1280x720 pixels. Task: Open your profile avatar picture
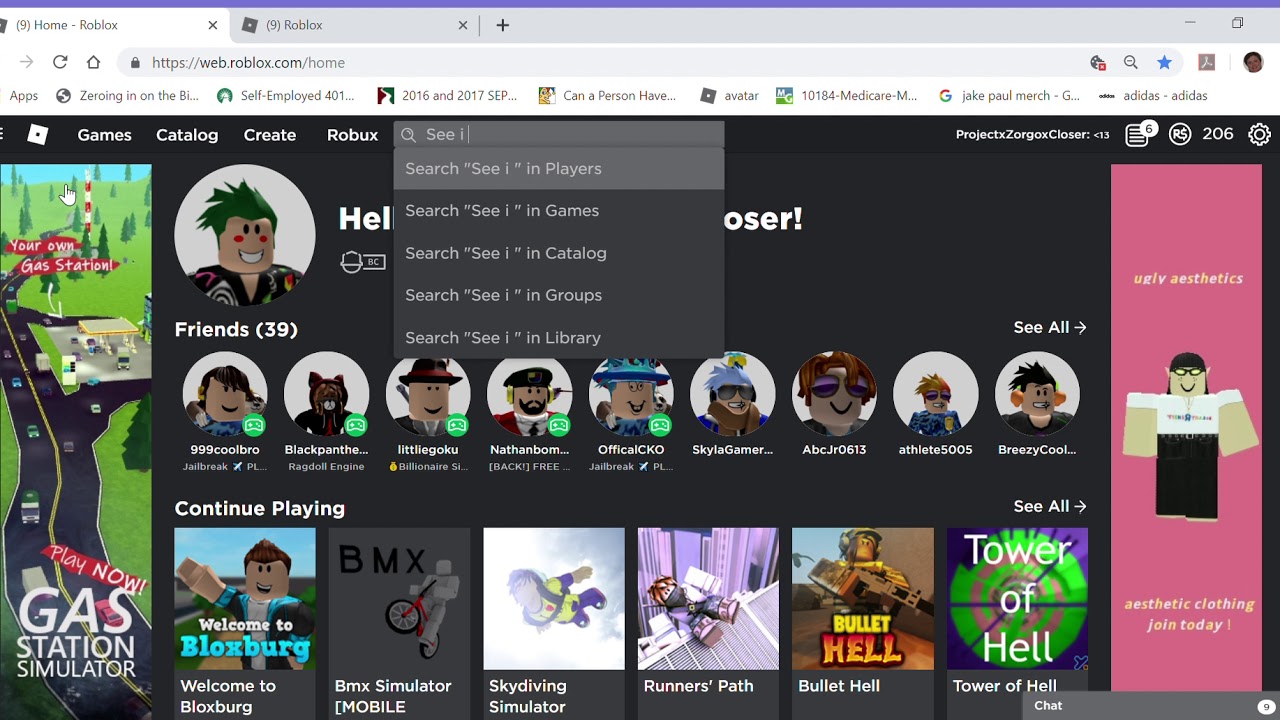[245, 235]
